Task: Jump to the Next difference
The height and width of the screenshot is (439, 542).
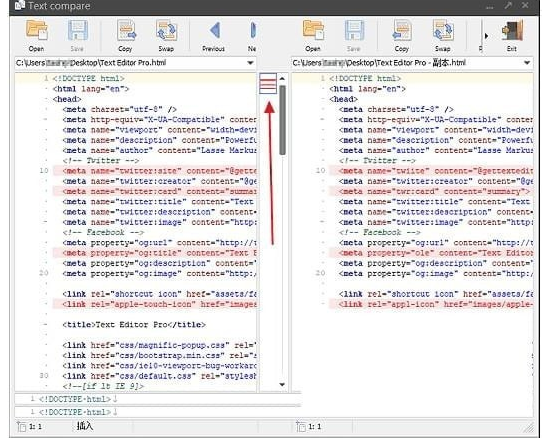Action: 252,36
